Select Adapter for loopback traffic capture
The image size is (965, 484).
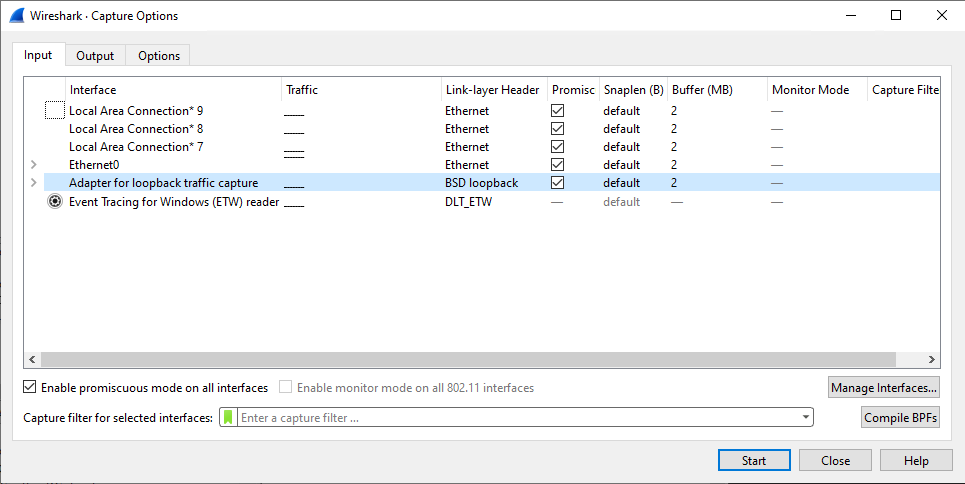click(164, 183)
